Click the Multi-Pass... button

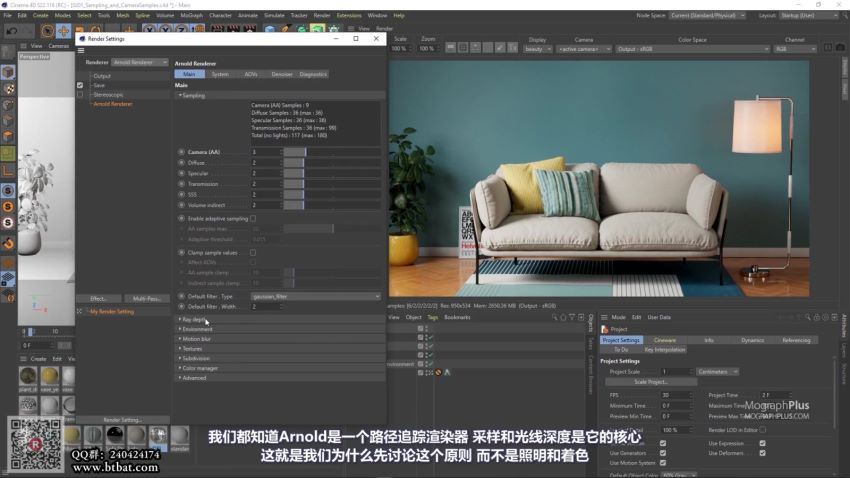[x=146, y=299]
